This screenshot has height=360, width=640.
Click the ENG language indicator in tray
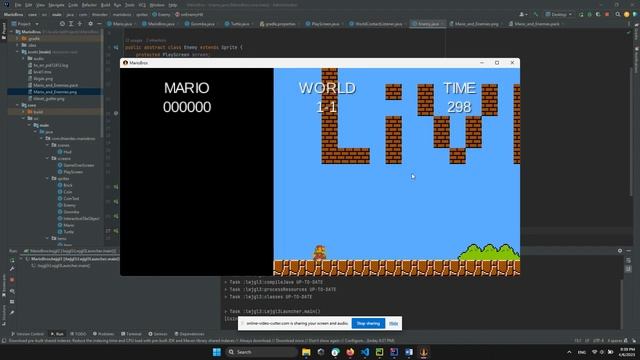[582, 352]
